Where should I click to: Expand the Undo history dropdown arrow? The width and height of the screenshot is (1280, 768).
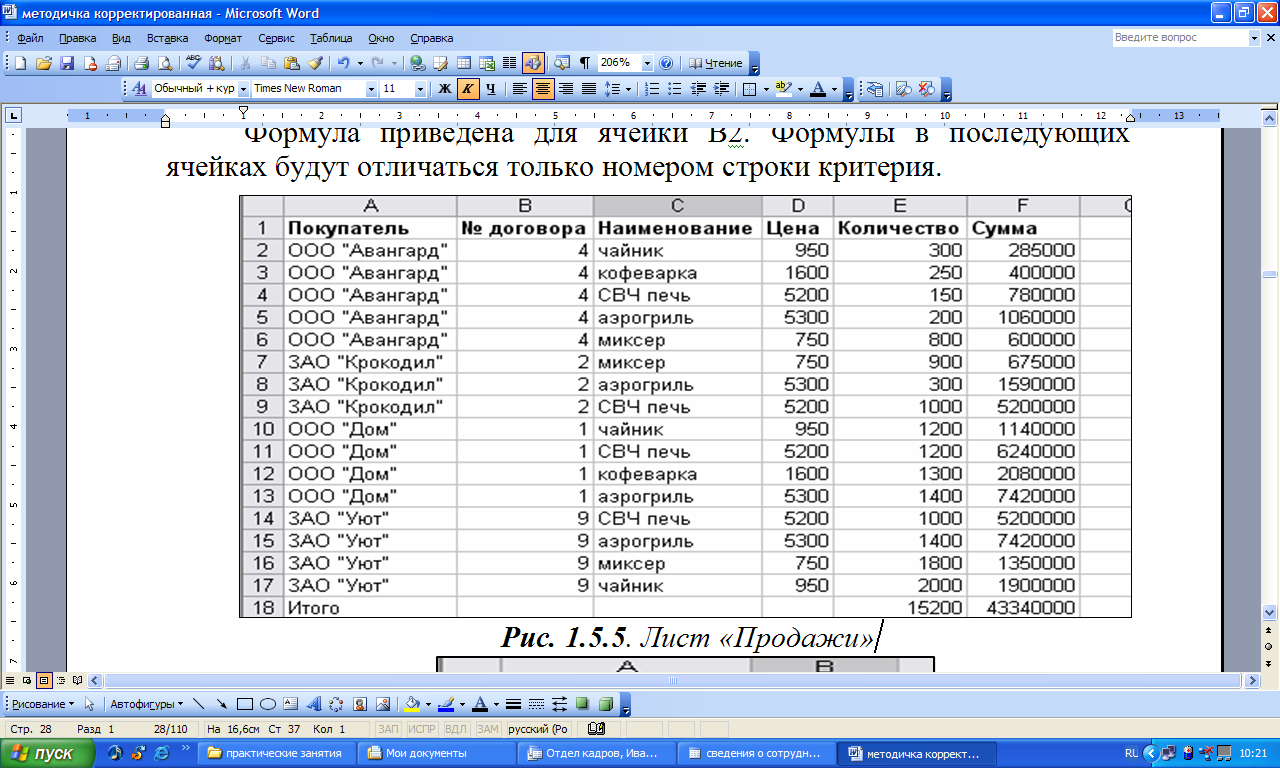pos(360,63)
